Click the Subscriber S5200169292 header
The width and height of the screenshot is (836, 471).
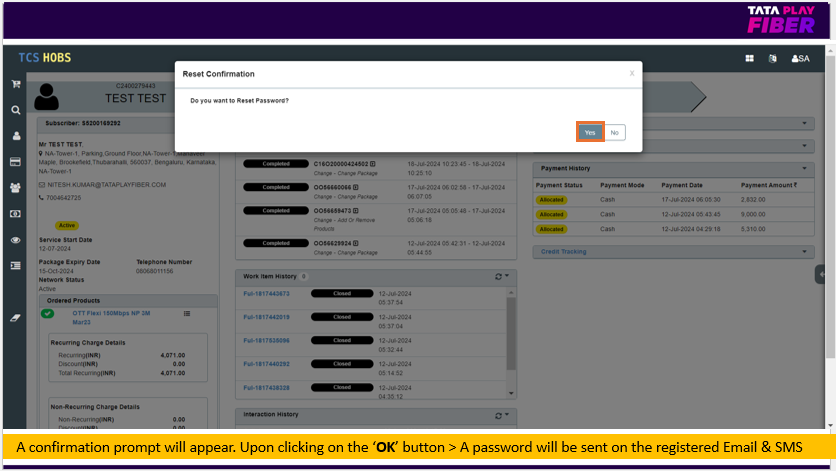pyautogui.click(x=83, y=123)
